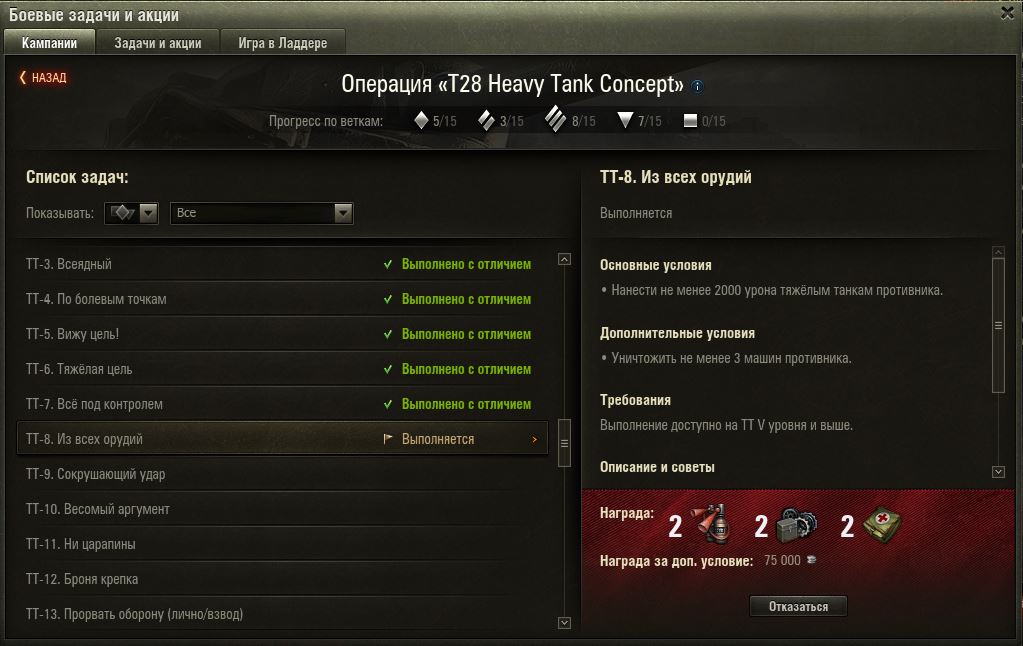The height and width of the screenshot is (646, 1023).
Task: Select the square branch icon showing 0/15
Action: (x=690, y=121)
